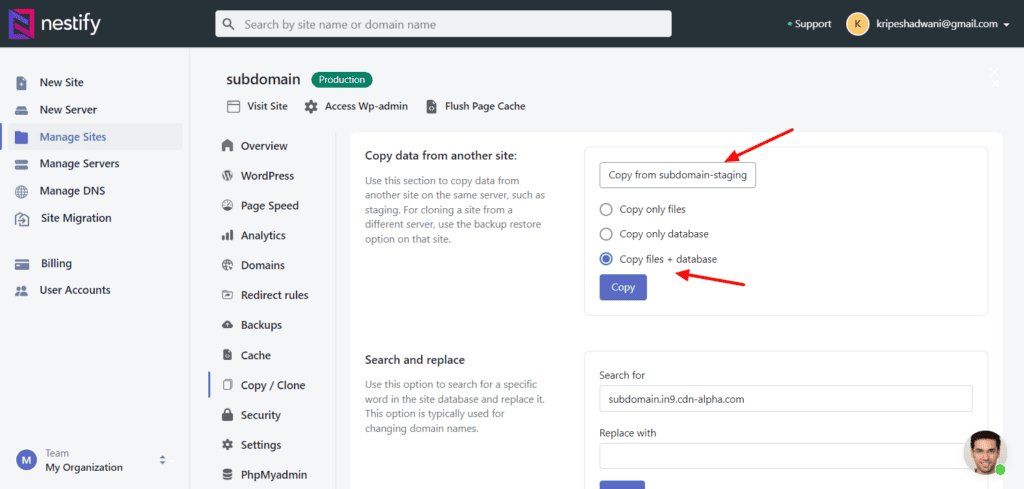Click the Cache file icon
The height and width of the screenshot is (489, 1024).
click(x=227, y=355)
